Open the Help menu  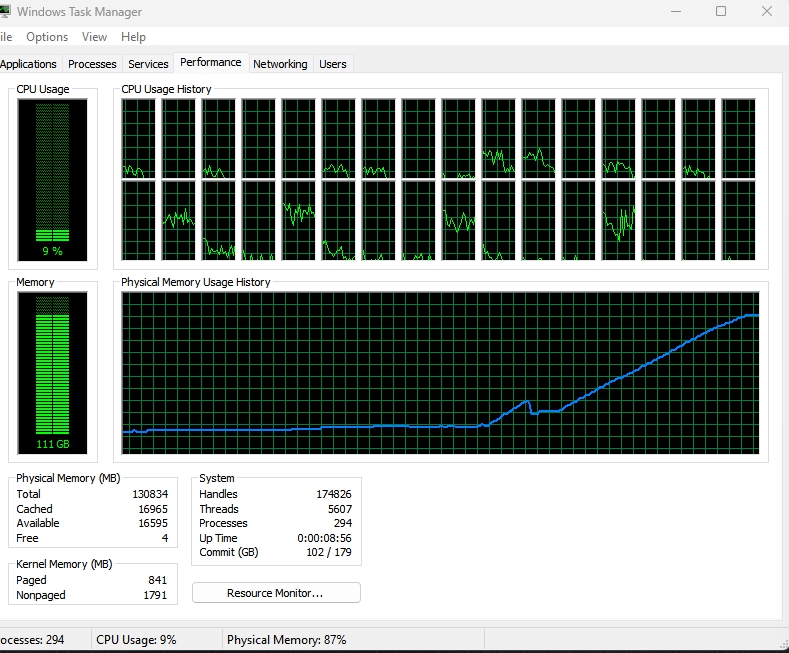click(x=133, y=37)
